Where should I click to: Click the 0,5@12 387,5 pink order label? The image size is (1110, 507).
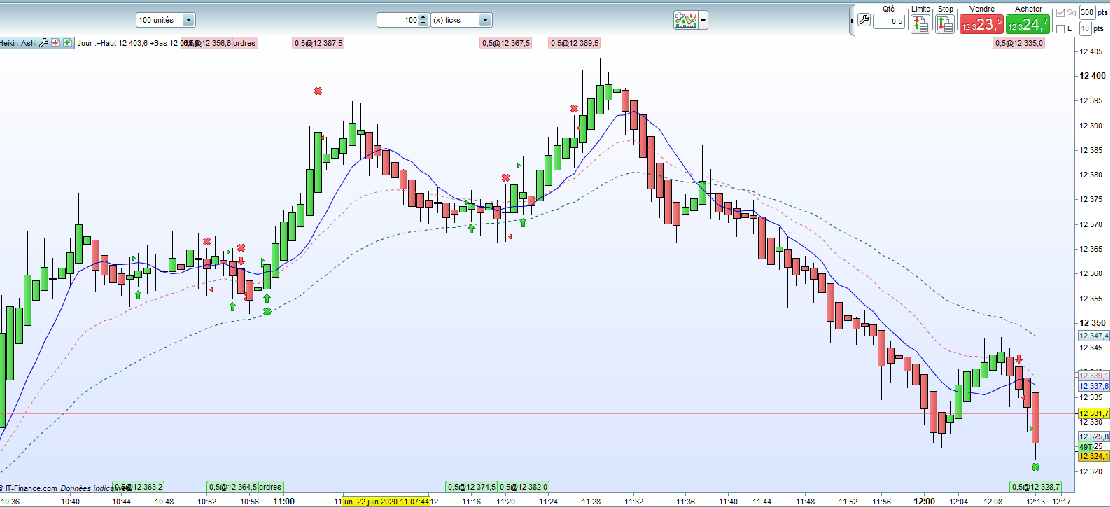[x=318, y=43]
